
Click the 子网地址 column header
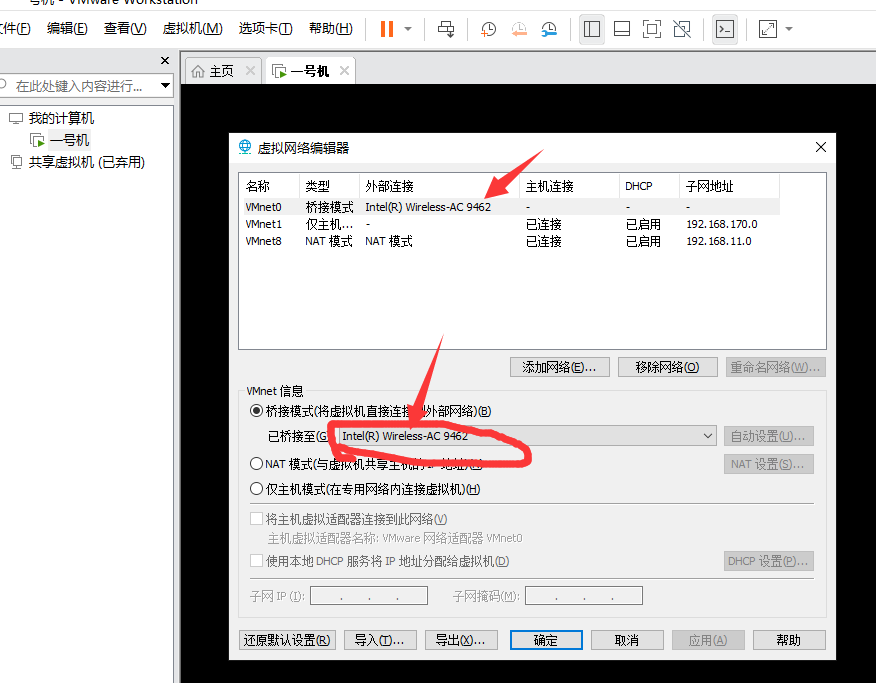click(729, 186)
